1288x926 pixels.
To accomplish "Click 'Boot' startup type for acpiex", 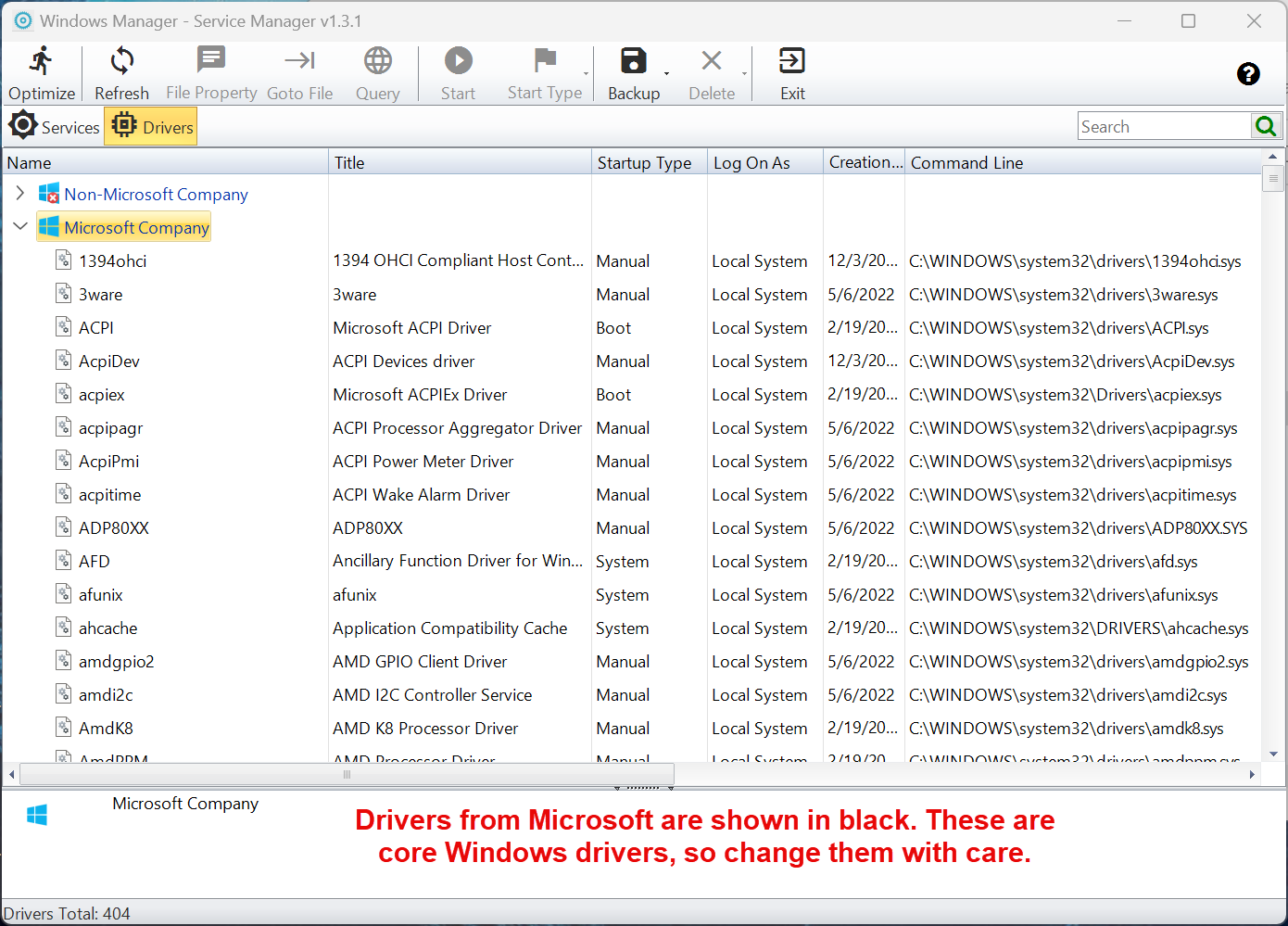I will [x=613, y=394].
